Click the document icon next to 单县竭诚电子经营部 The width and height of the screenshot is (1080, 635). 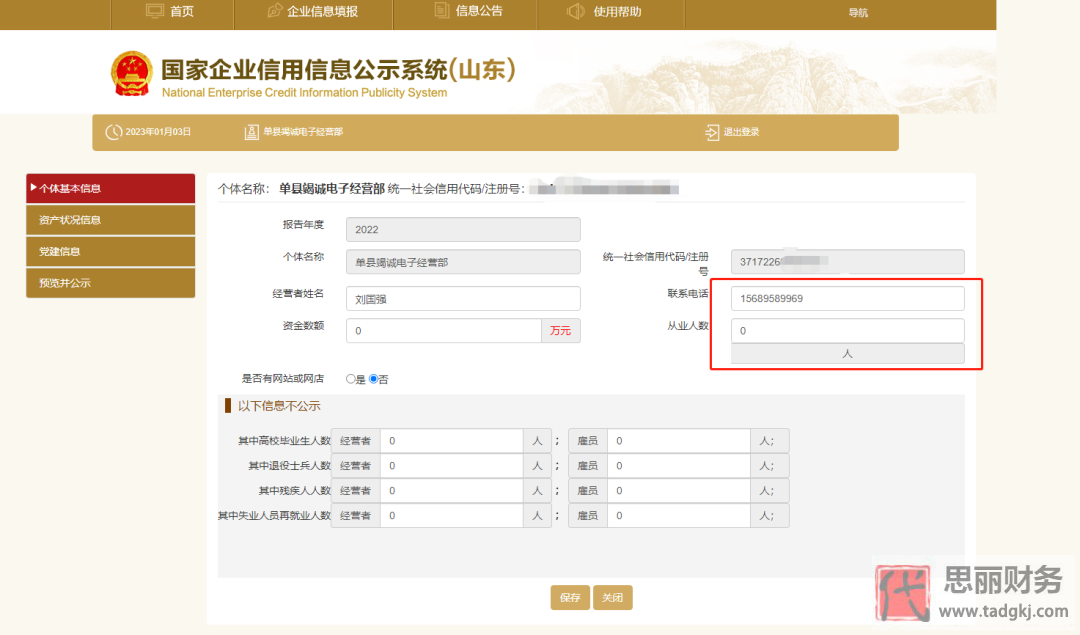pos(251,131)
